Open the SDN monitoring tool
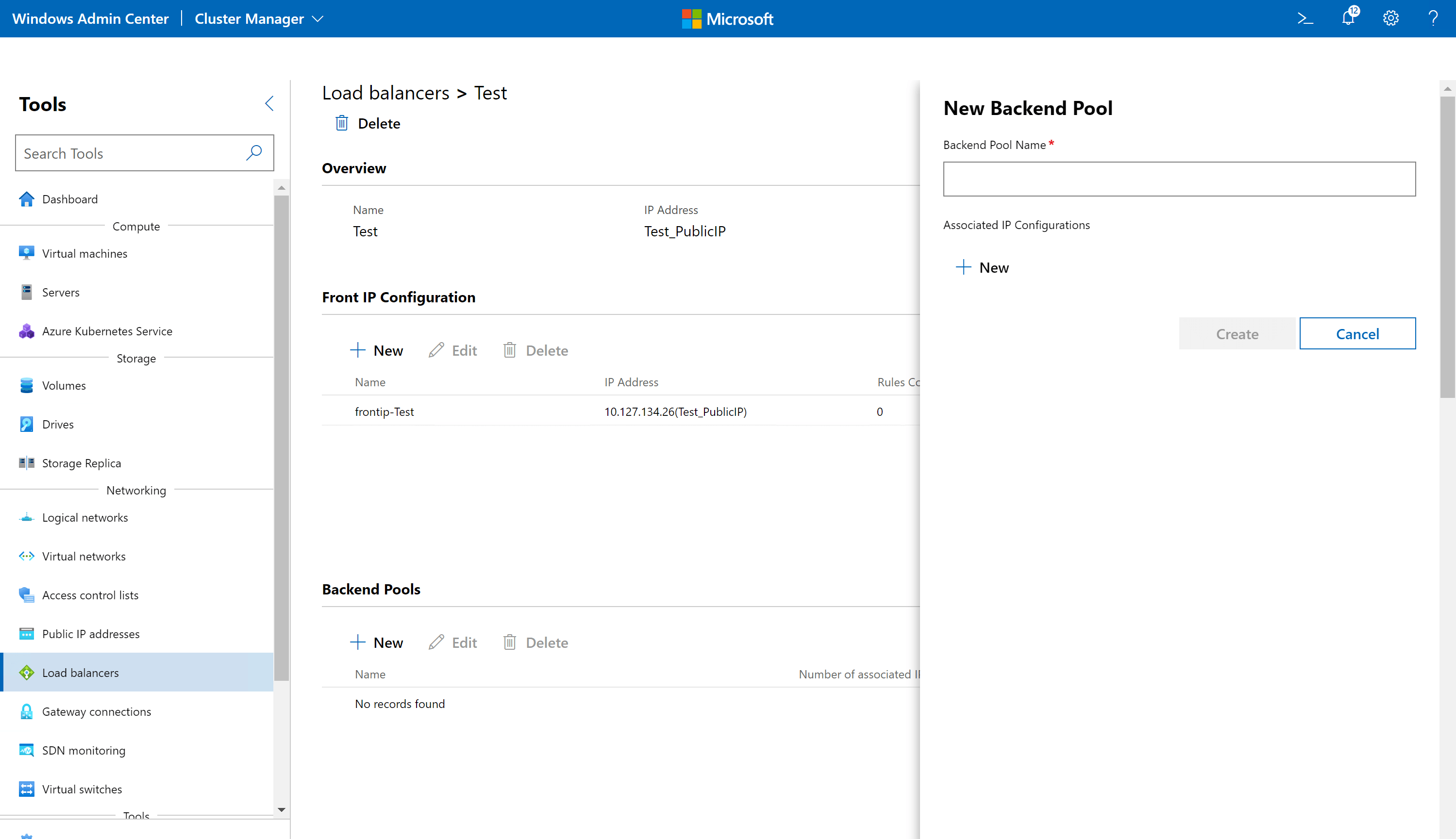Viewport: 1456px width, 839px height. [84, 750]
